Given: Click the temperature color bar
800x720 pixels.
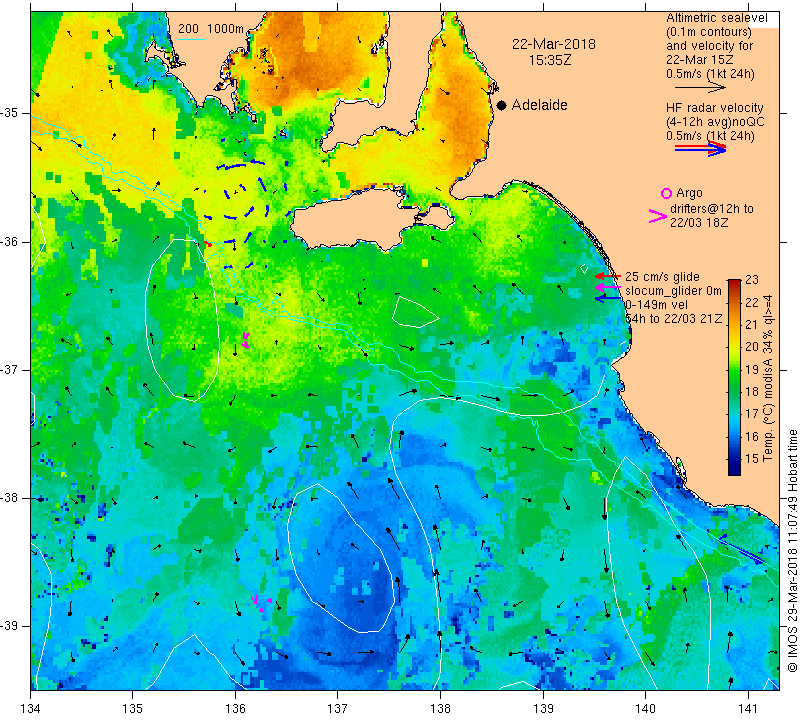Looking at the screenshot, I should pos(734,377).
